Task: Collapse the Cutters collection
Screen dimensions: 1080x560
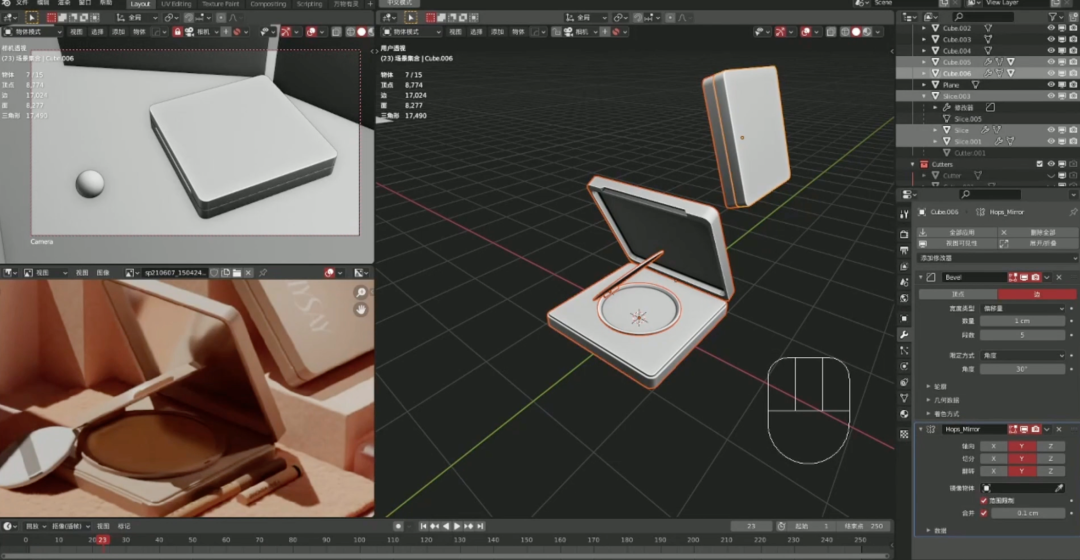Action: [913, 164]
